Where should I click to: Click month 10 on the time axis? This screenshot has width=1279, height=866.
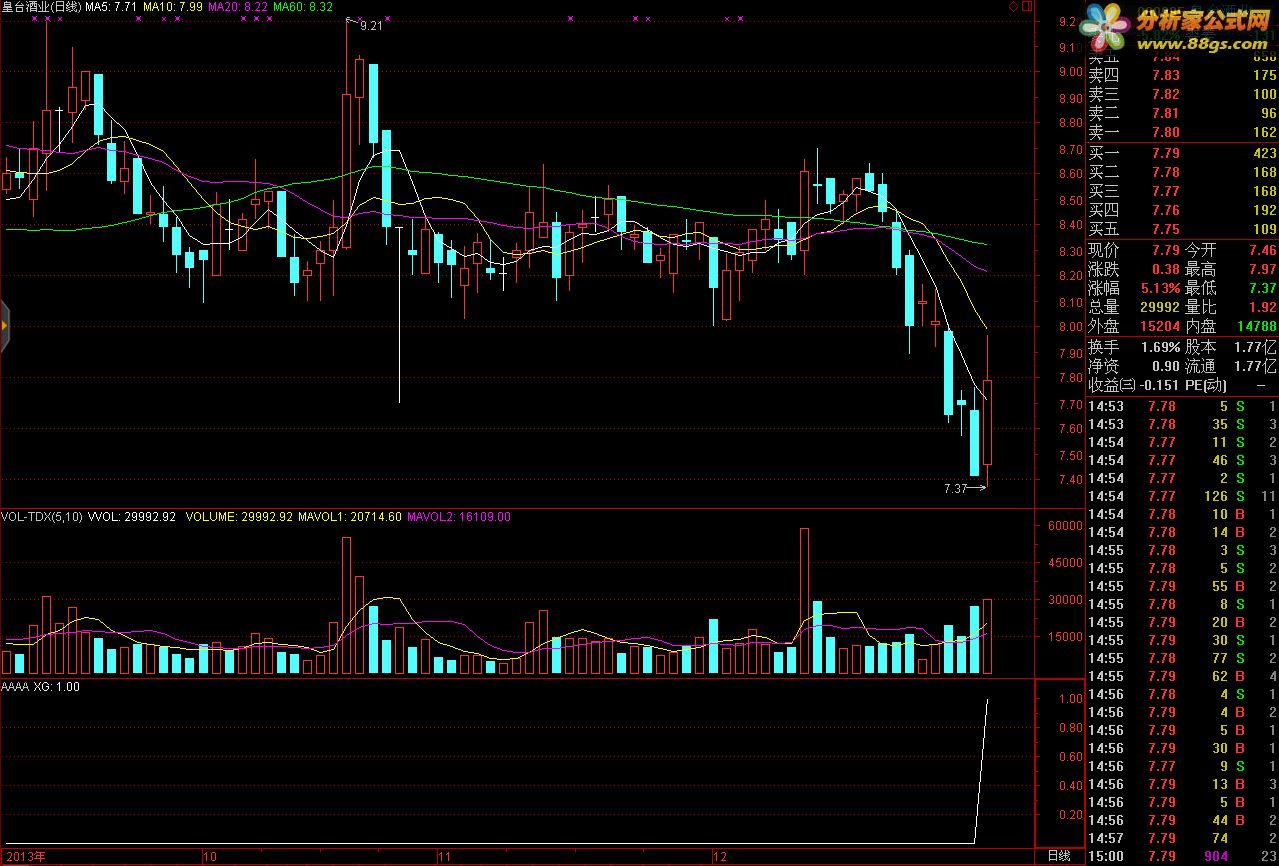[x=209, y=857]
